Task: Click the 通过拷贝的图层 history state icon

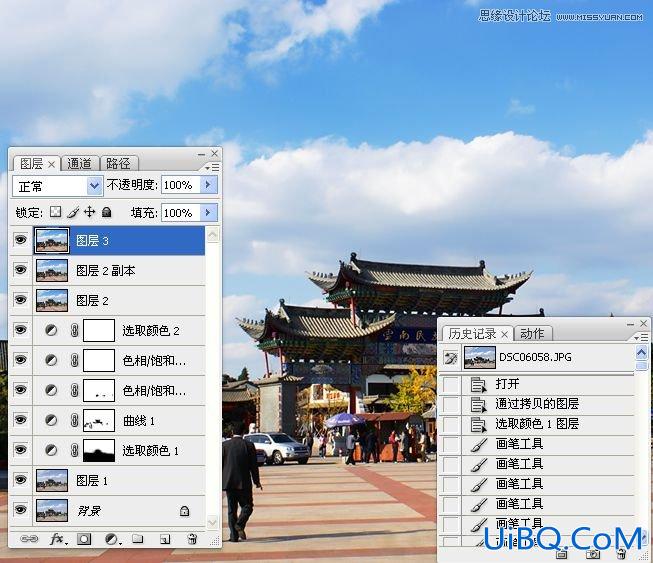Action: 479,404
